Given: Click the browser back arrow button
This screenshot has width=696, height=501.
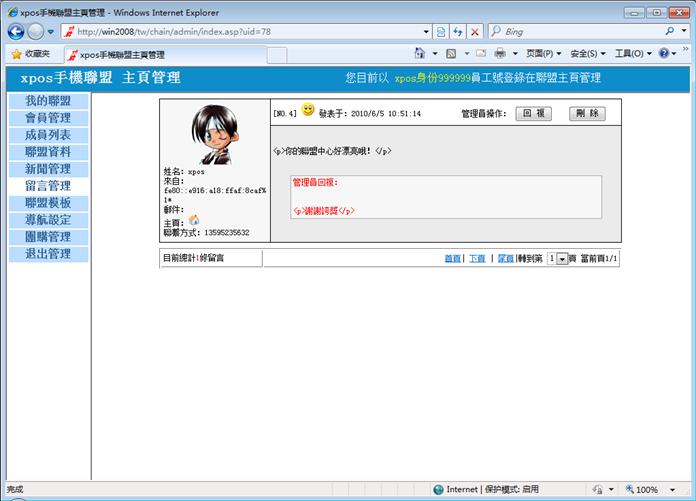Looking at the screenshot, I should [x=17, y=32].
